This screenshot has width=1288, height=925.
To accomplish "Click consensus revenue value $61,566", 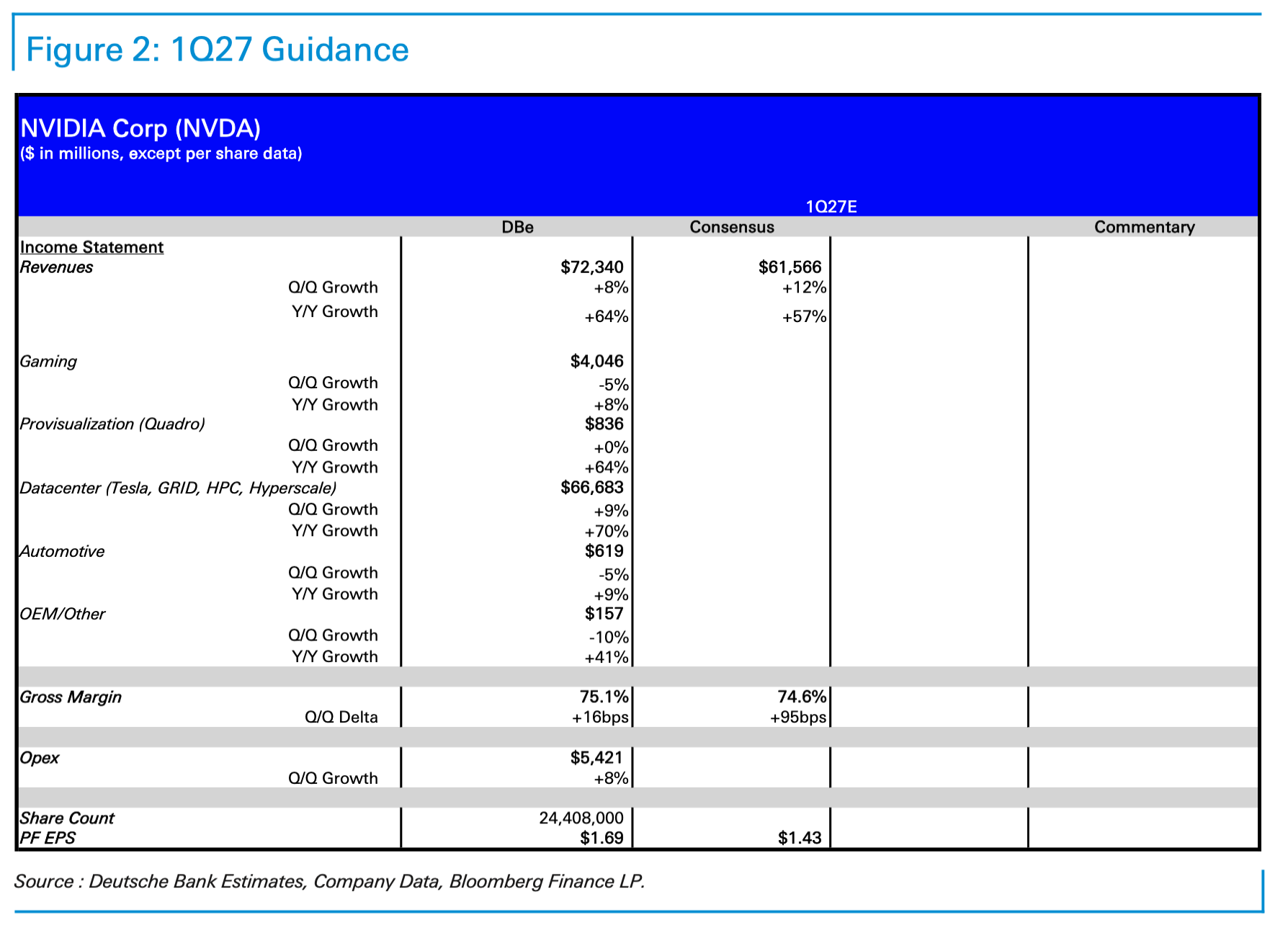I will [x=790, y=267].
